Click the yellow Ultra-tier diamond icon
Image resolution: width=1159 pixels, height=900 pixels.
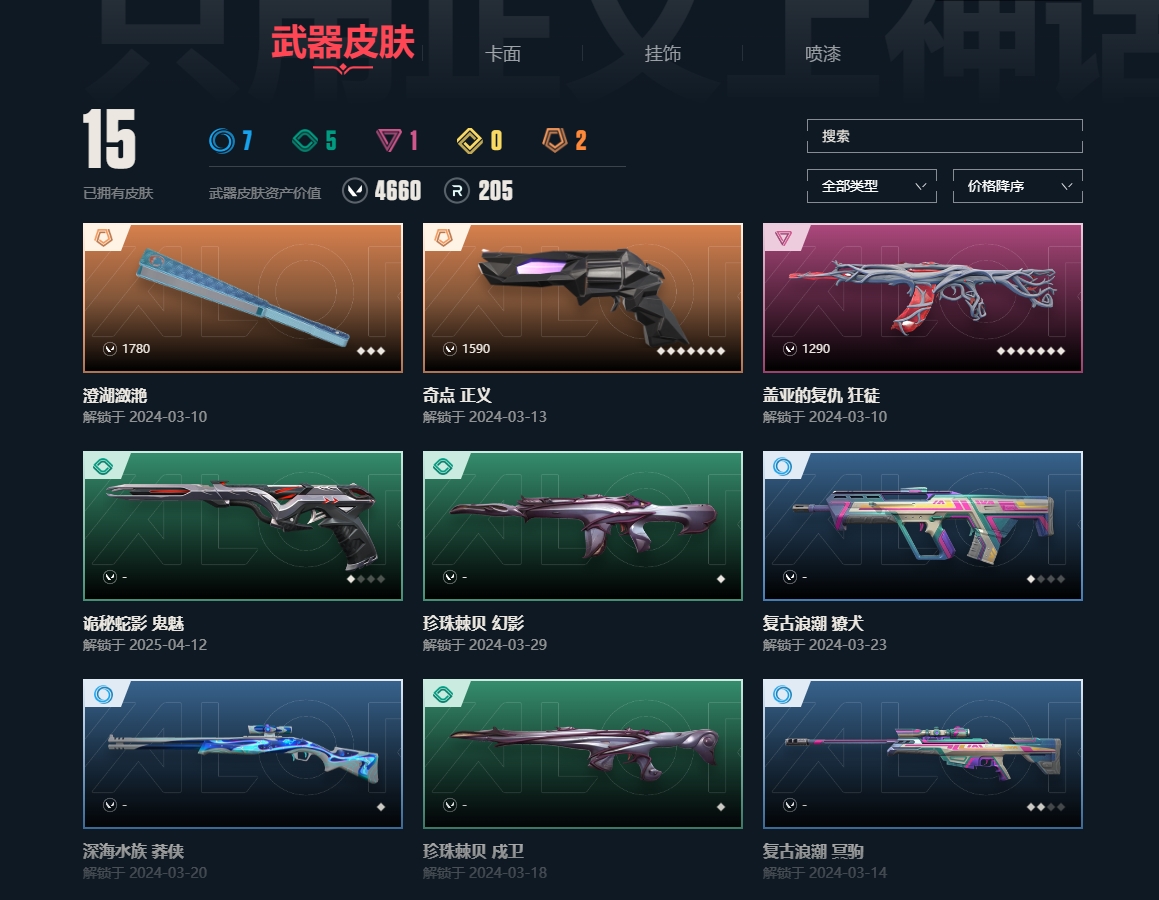point(470,140)
